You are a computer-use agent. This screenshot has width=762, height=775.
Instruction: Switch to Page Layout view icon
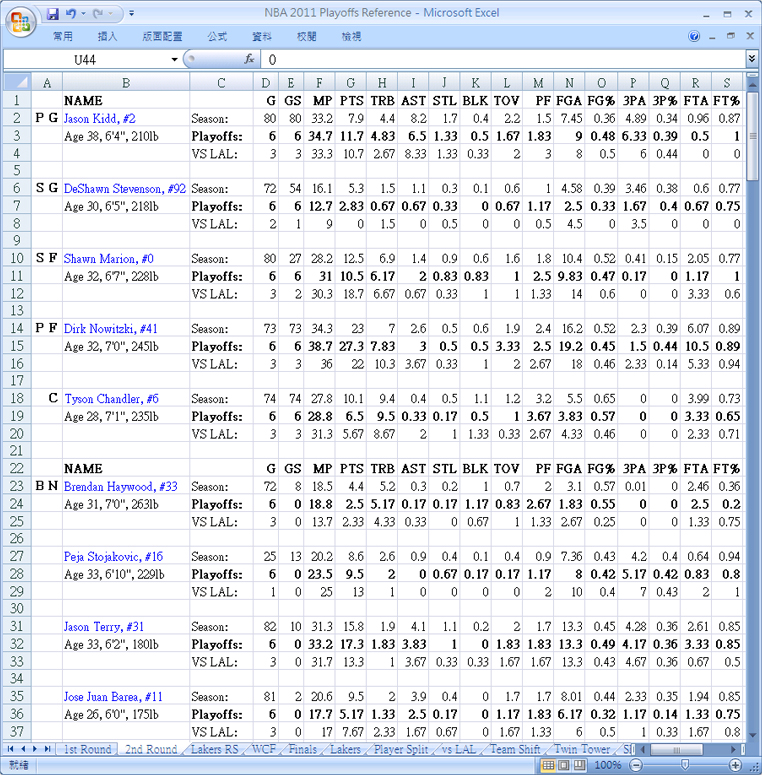click(564, 765)
